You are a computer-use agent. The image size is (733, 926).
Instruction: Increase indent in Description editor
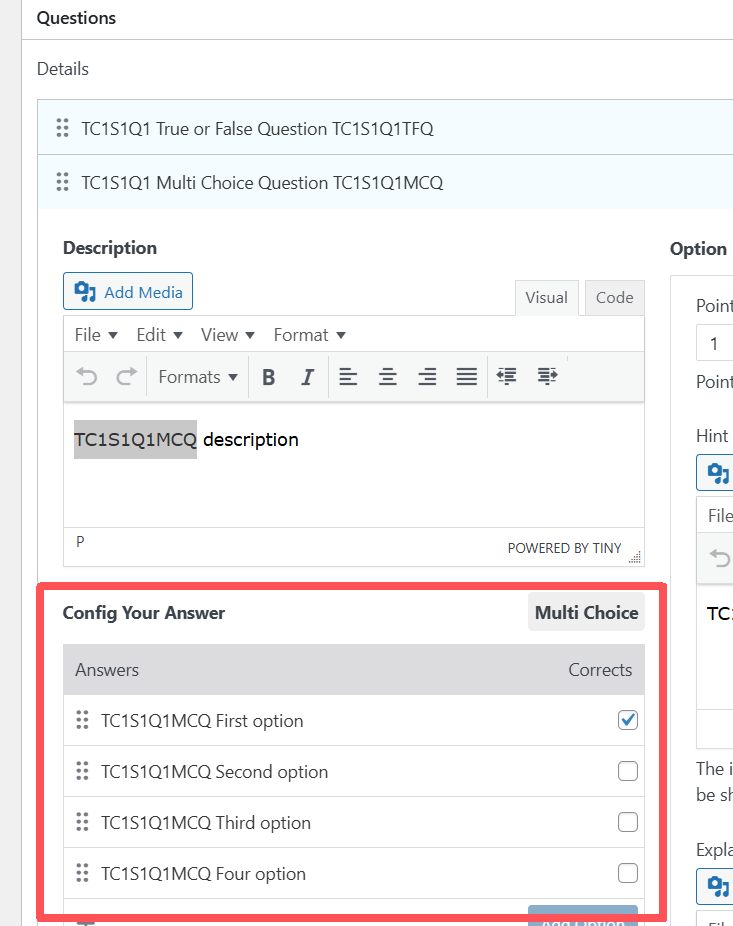point(546,377)
